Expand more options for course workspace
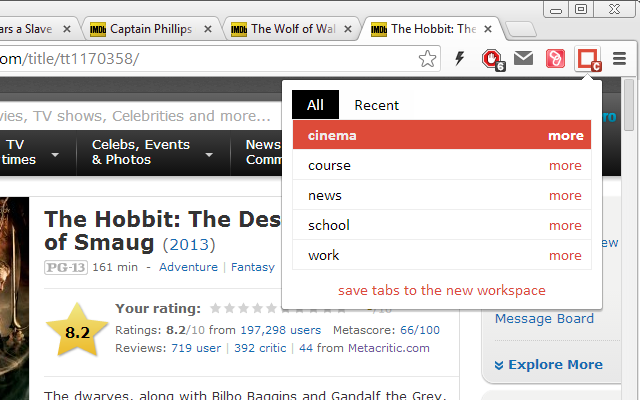The image size is (640, 400). pyautogui.click(x=565, y=165)
